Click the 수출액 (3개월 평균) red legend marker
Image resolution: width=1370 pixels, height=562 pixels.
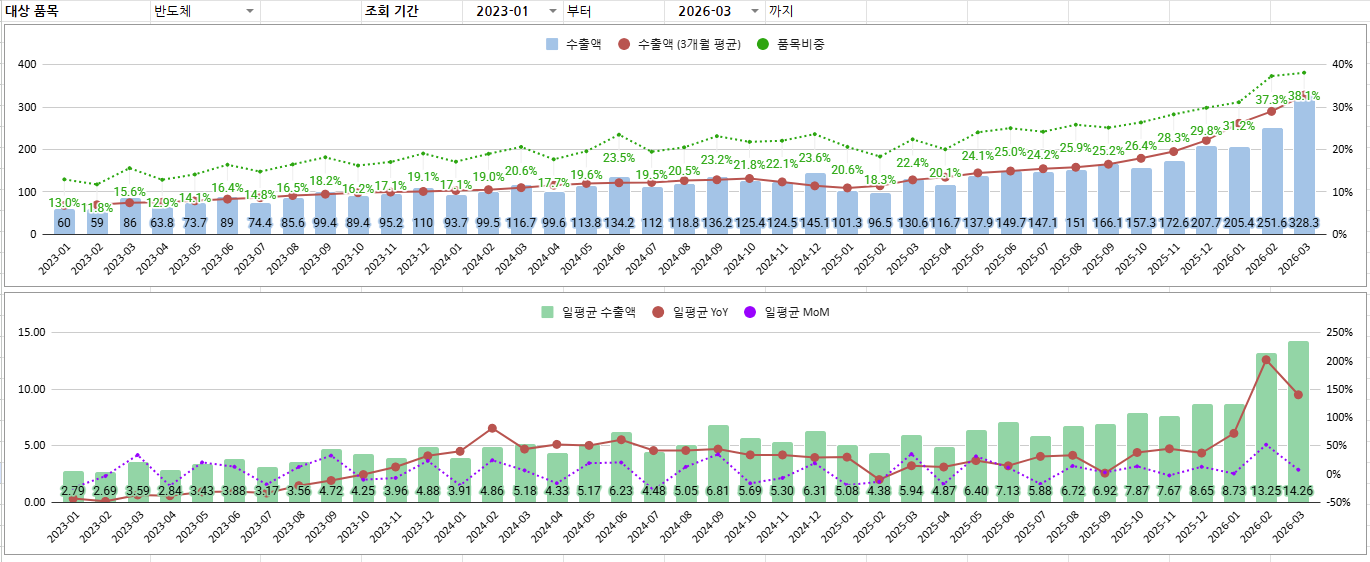[x=625, y=44]
